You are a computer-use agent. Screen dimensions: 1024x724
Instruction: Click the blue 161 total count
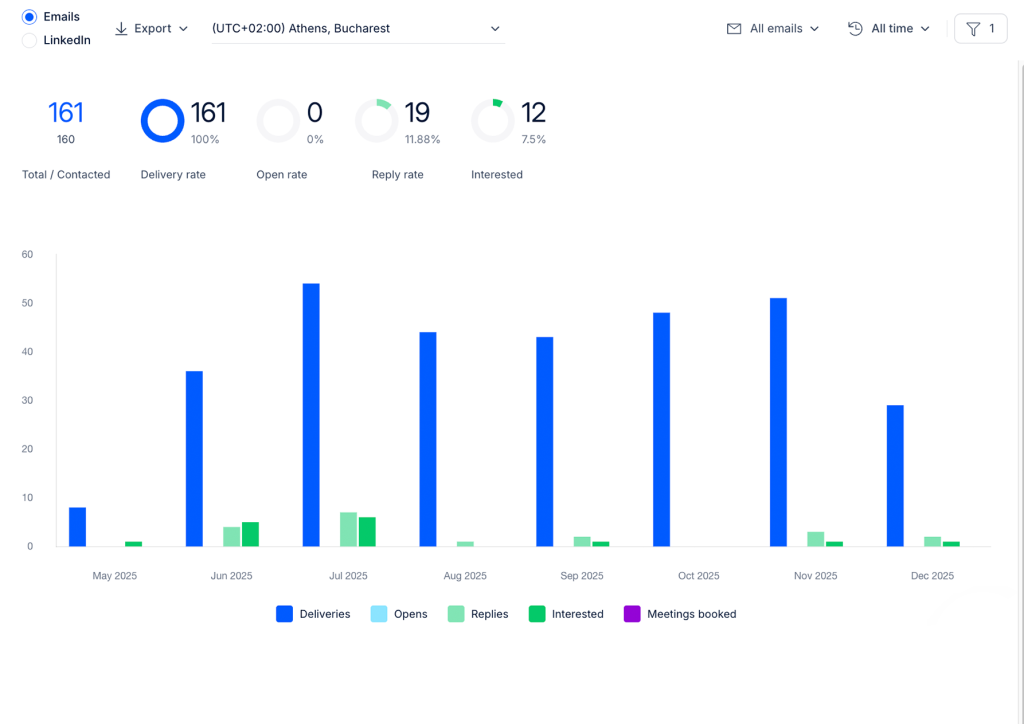[66, 113]
